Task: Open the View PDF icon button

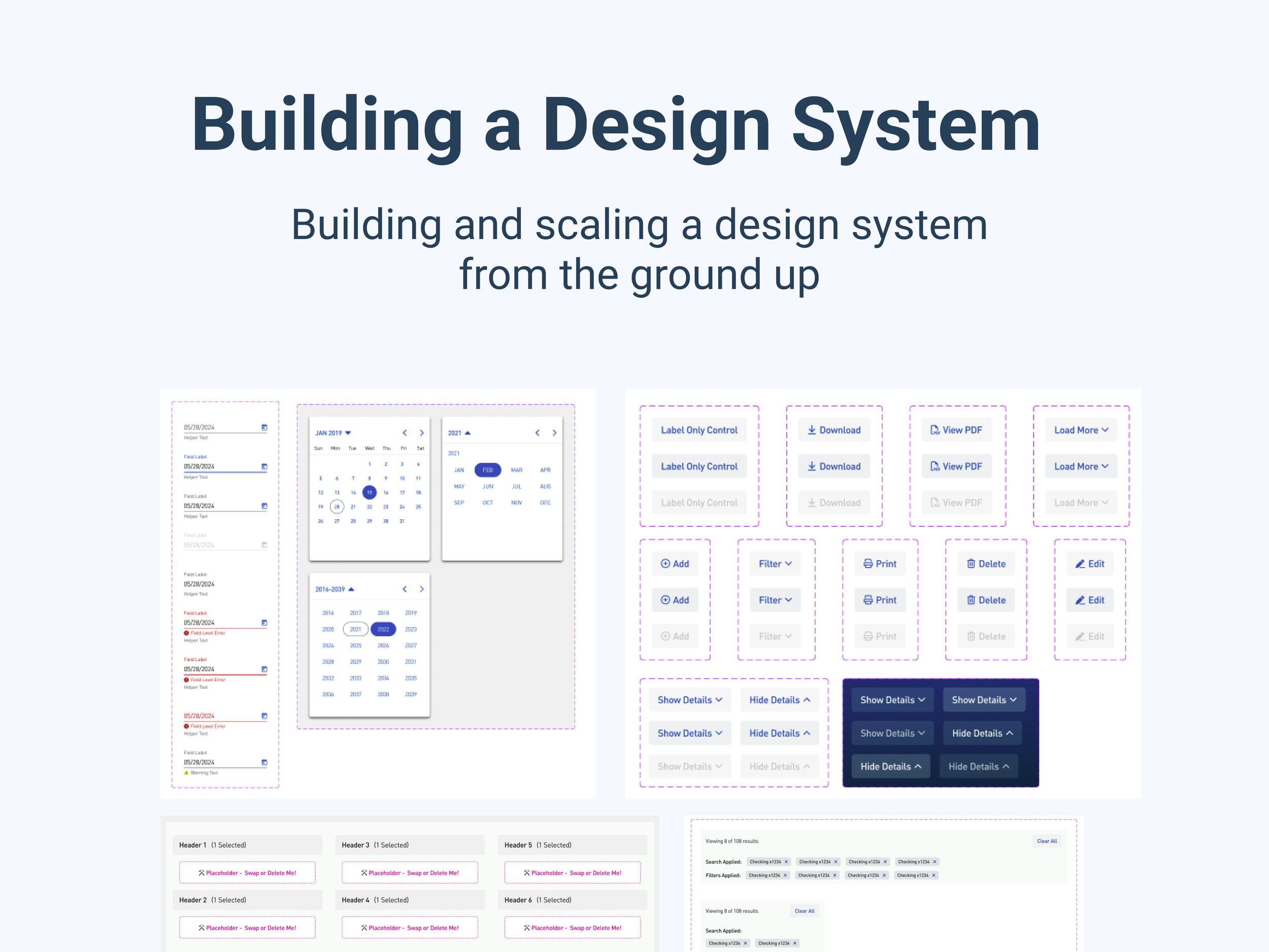Action: (x=956, y=429)
